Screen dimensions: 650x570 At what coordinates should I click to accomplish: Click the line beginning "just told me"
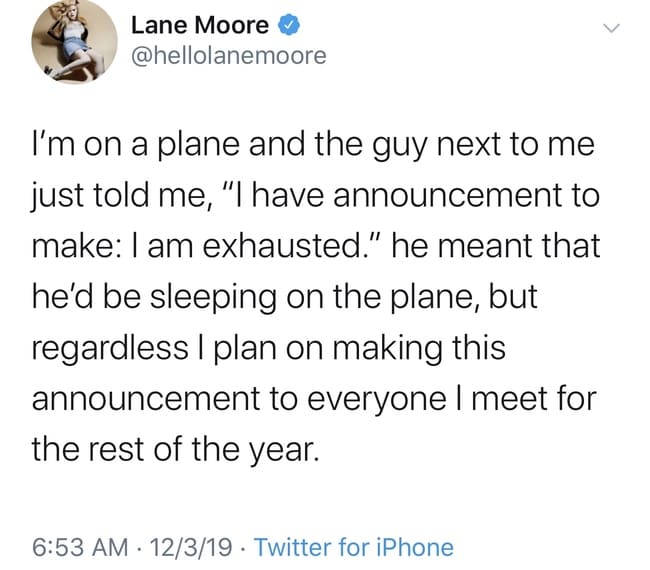point(315,194)
